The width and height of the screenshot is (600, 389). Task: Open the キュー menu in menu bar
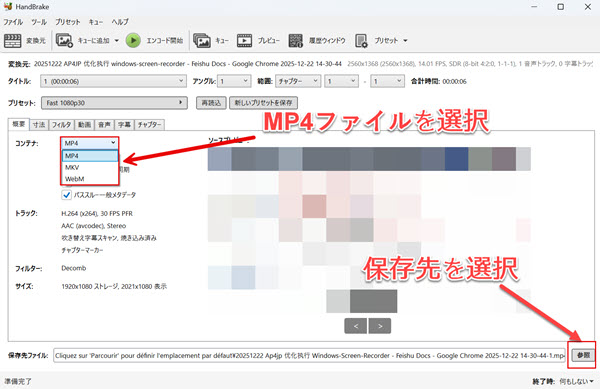point(96,22)
